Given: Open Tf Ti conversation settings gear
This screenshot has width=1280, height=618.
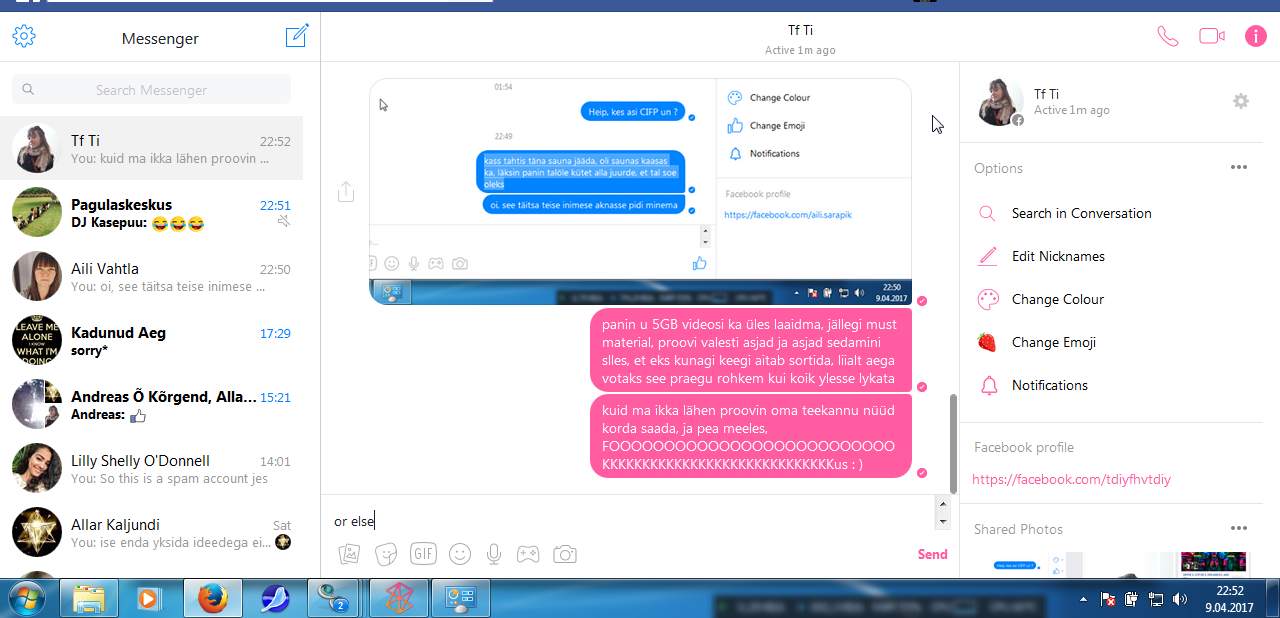Looking at the screenshot, I should coord(1241,101).
